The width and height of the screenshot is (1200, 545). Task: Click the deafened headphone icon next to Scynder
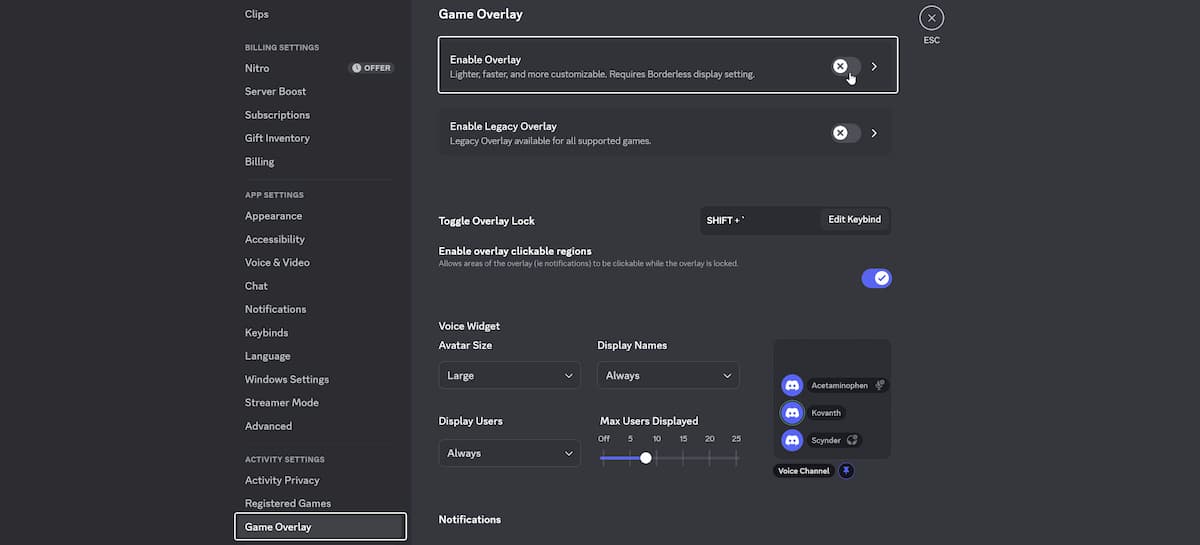tap(852, 440)
